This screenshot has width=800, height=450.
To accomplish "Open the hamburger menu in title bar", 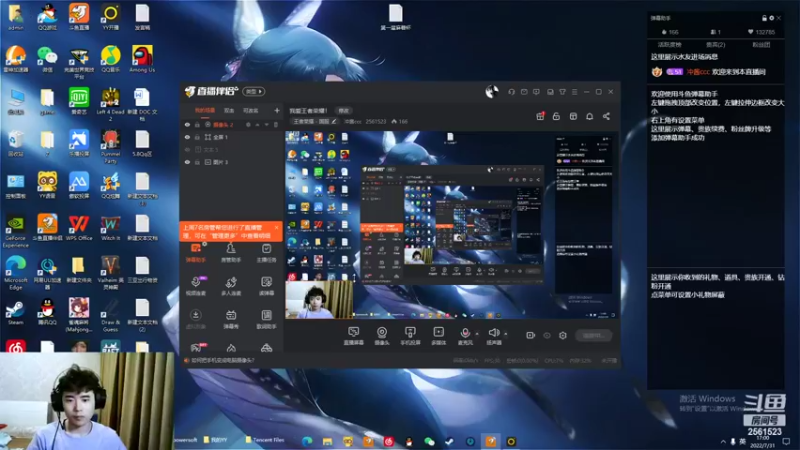I will pyautogui.click(x=574, y=92).
